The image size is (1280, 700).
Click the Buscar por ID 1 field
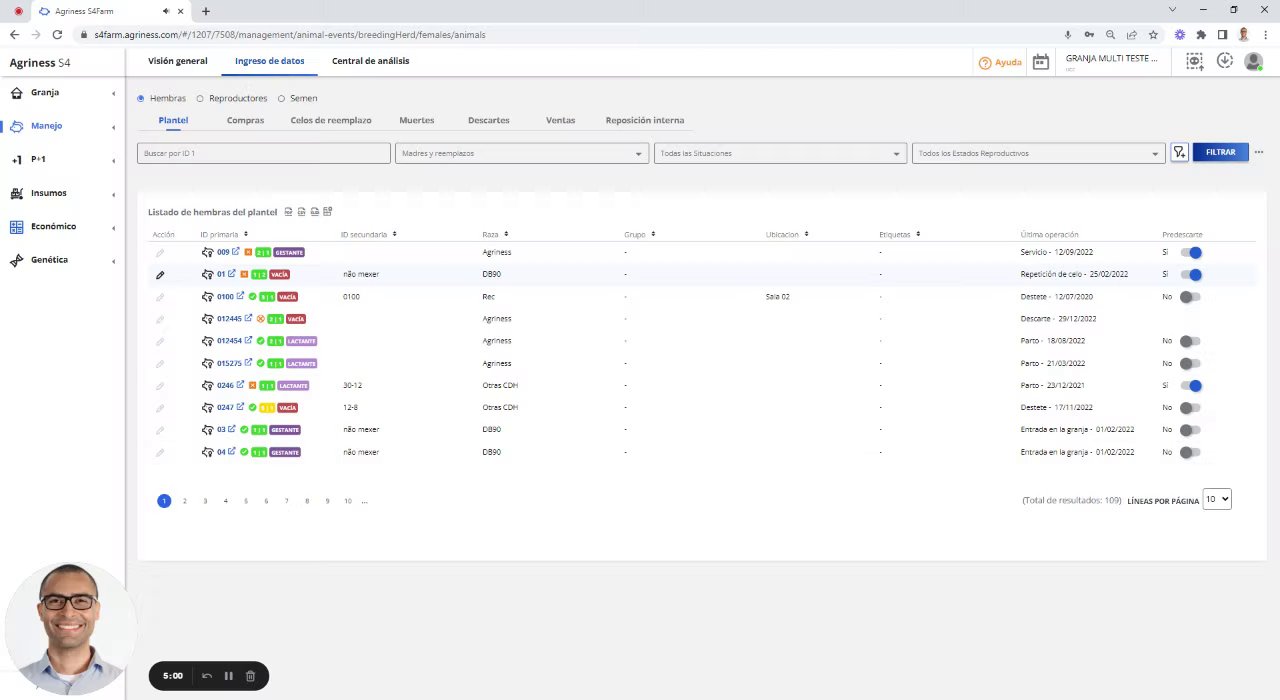(x=264, y=153)
